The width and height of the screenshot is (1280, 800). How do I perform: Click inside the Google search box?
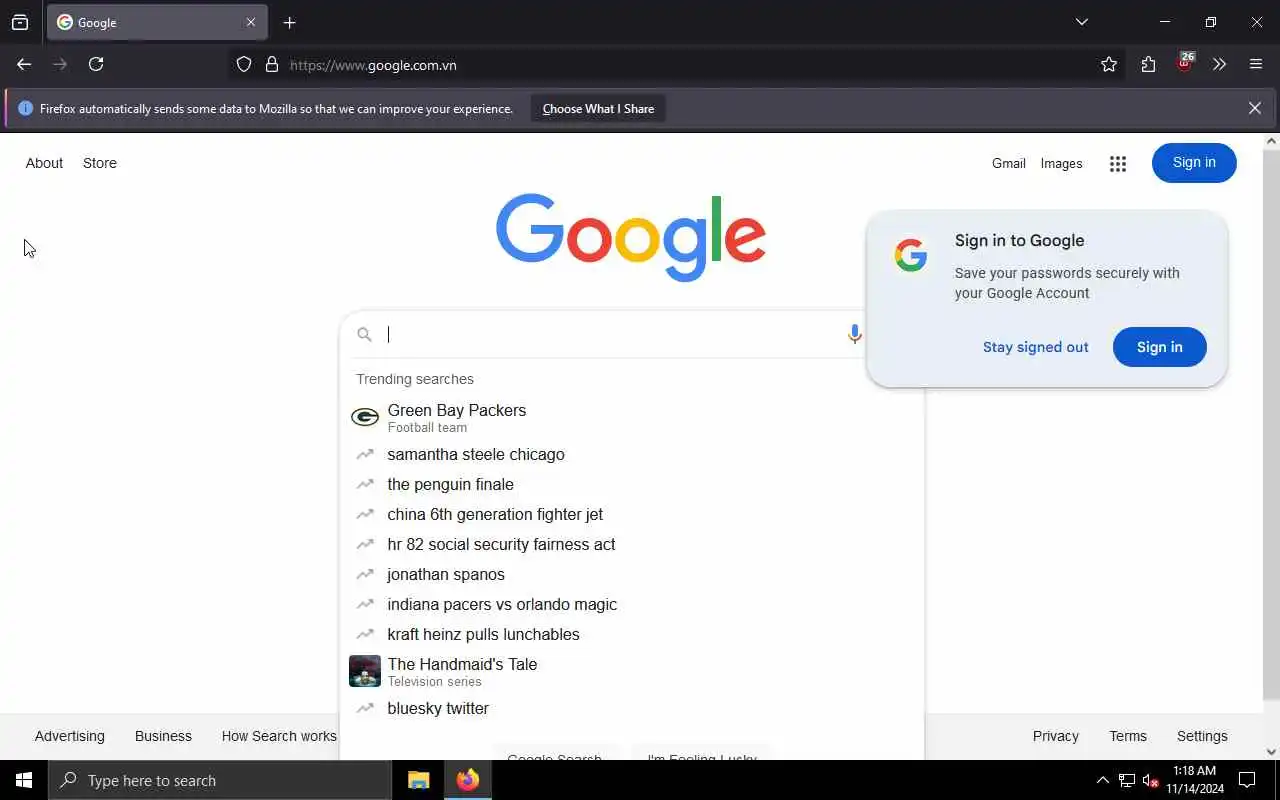[610, 335]
